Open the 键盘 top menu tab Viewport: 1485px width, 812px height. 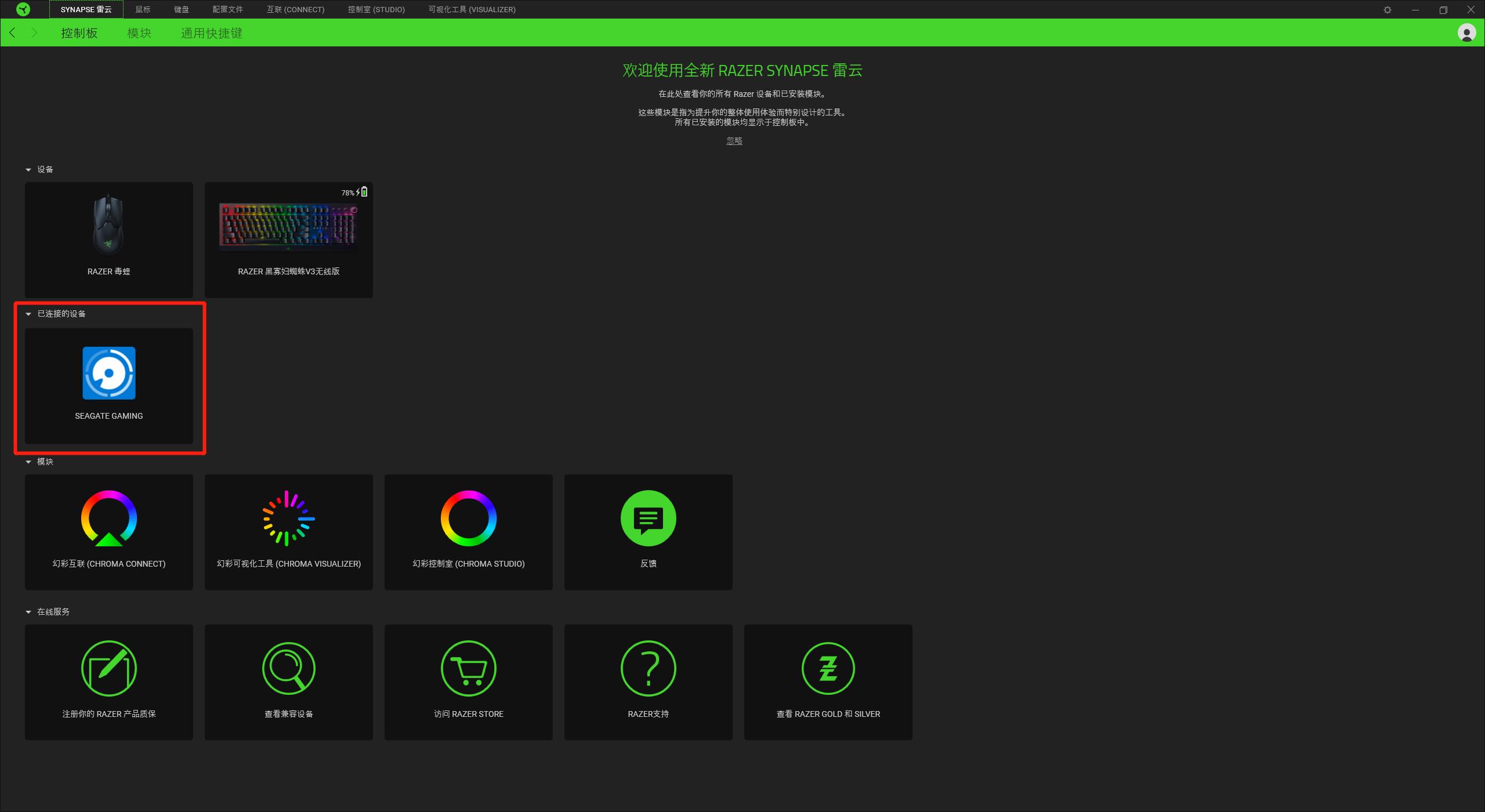click(181, 10)
